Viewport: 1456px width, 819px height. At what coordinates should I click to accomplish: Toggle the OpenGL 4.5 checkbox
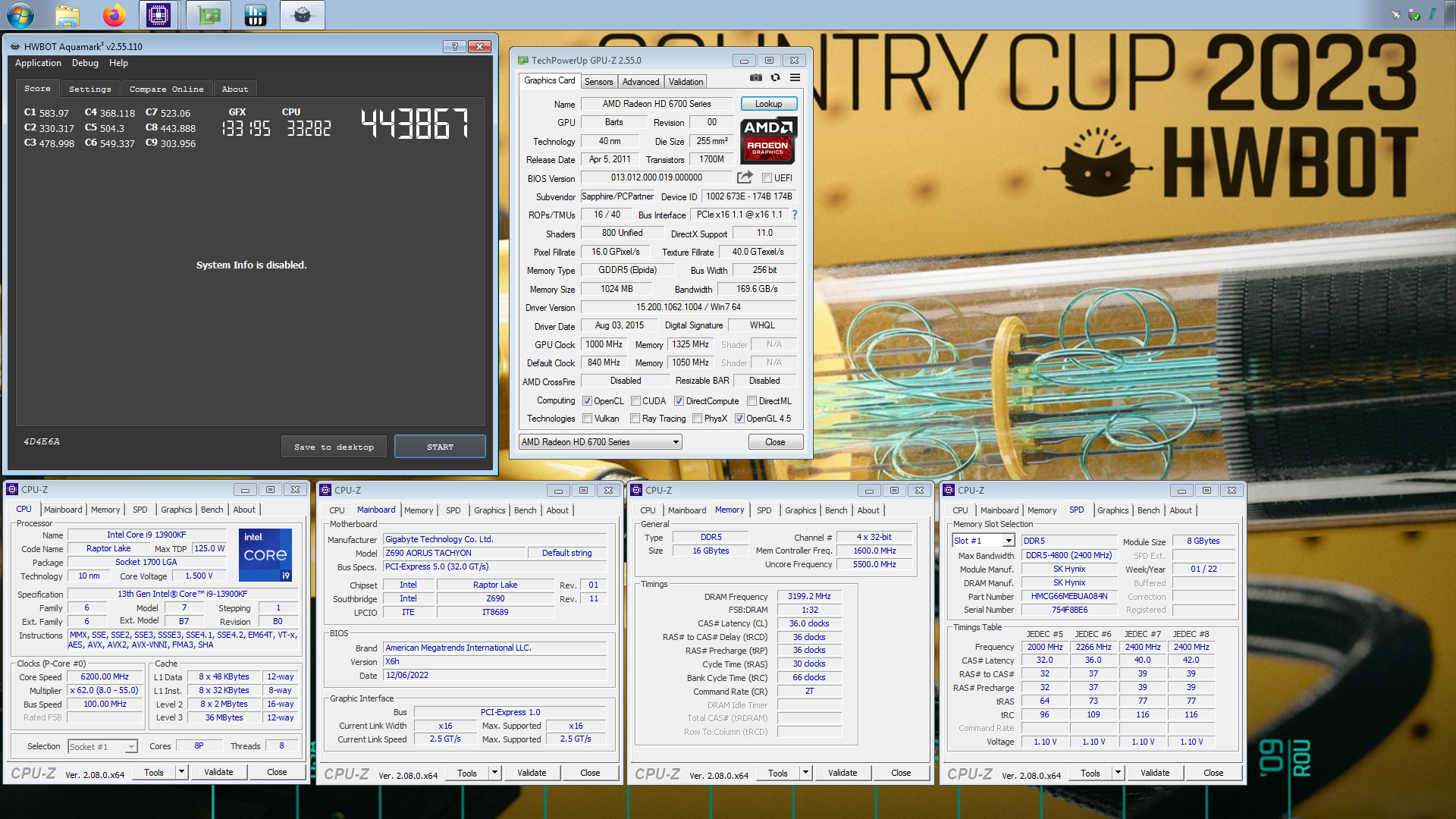(x=739, y=419)
